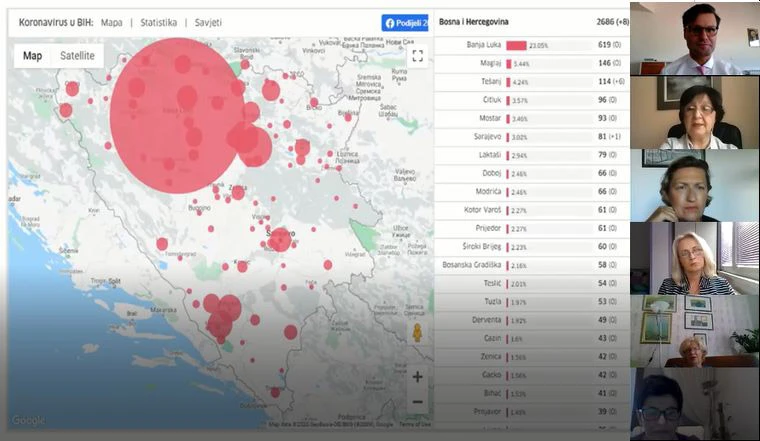
Task: Click the Bosna i Hercegovina header total
Action: [x=613, y=22]
